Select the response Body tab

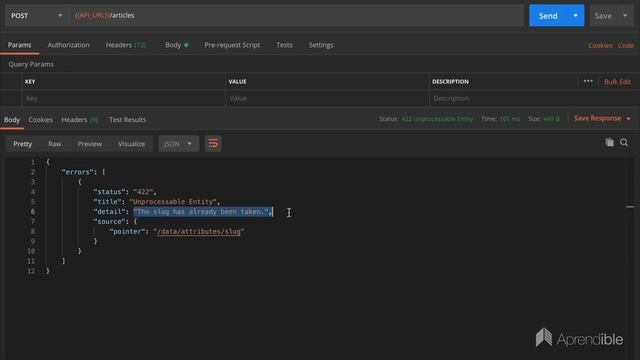[12, 120]
